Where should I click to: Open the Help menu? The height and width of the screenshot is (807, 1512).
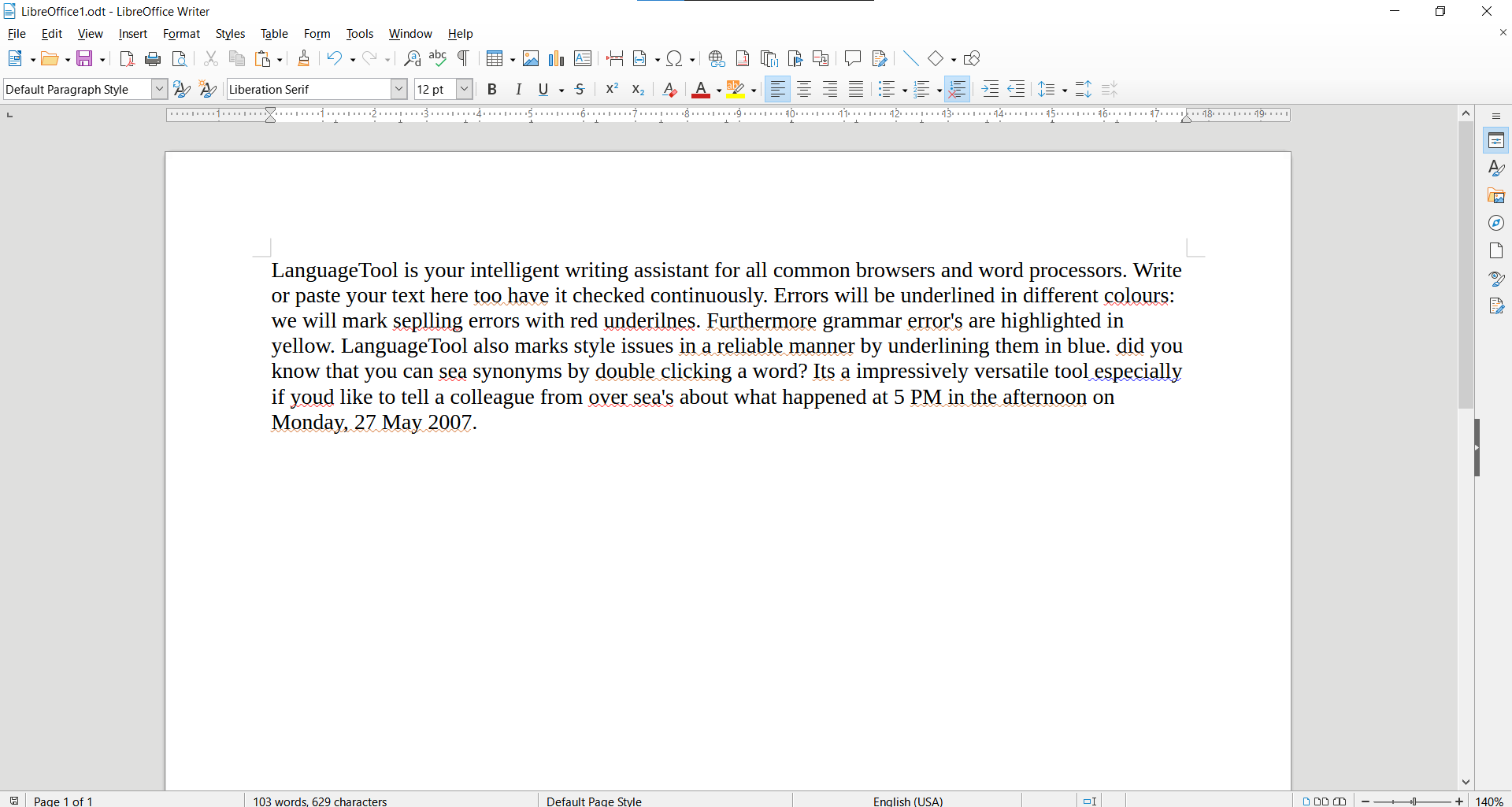[461, 34]
